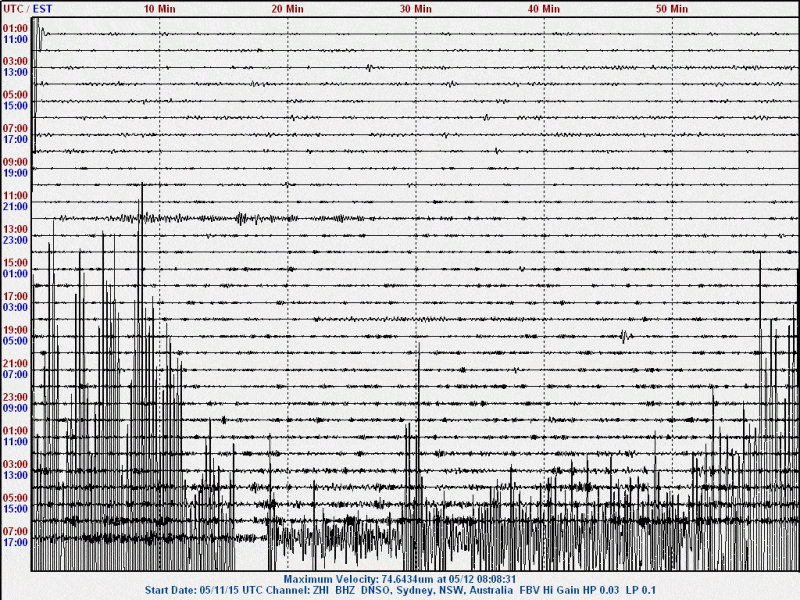
Task: Click the red 17:00 UTC hour label
Action: (x=15, y=297)
